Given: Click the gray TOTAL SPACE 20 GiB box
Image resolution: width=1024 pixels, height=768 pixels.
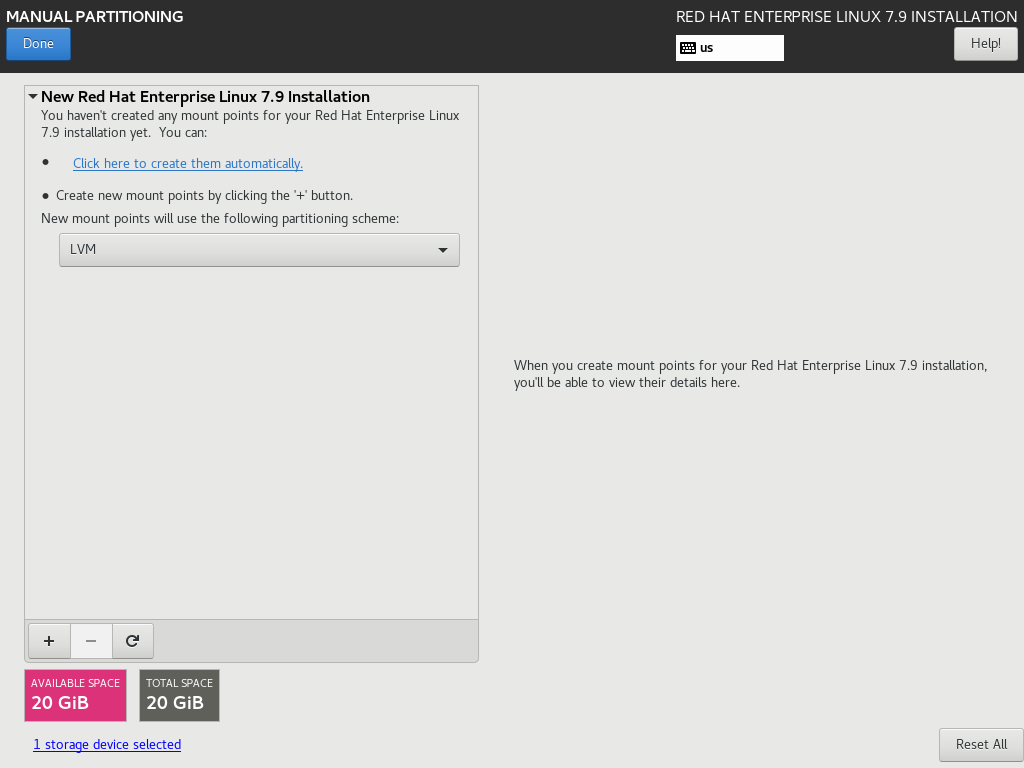Looking at the screenshot, I should (x=180, y=696).
